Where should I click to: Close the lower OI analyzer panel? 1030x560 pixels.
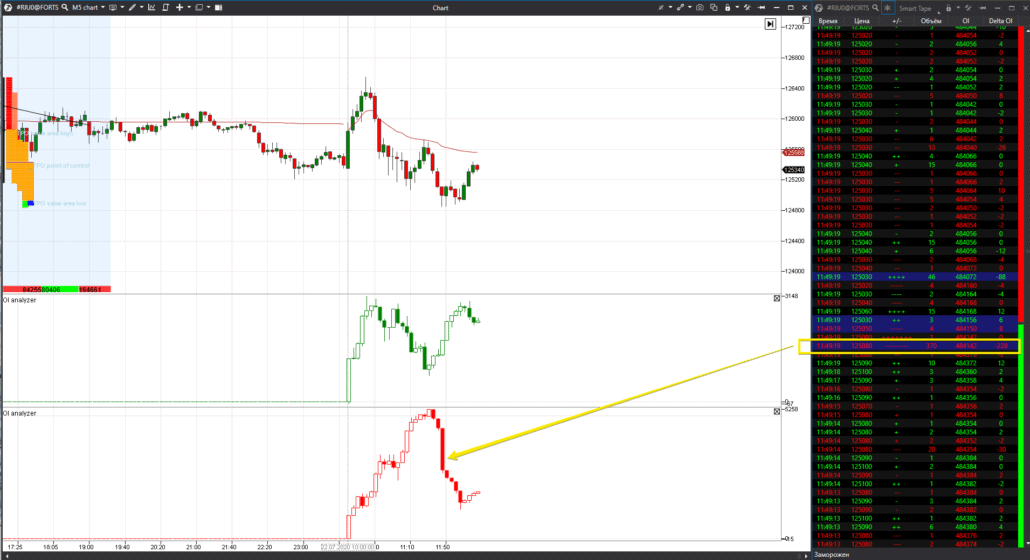[x=776, y=411]
